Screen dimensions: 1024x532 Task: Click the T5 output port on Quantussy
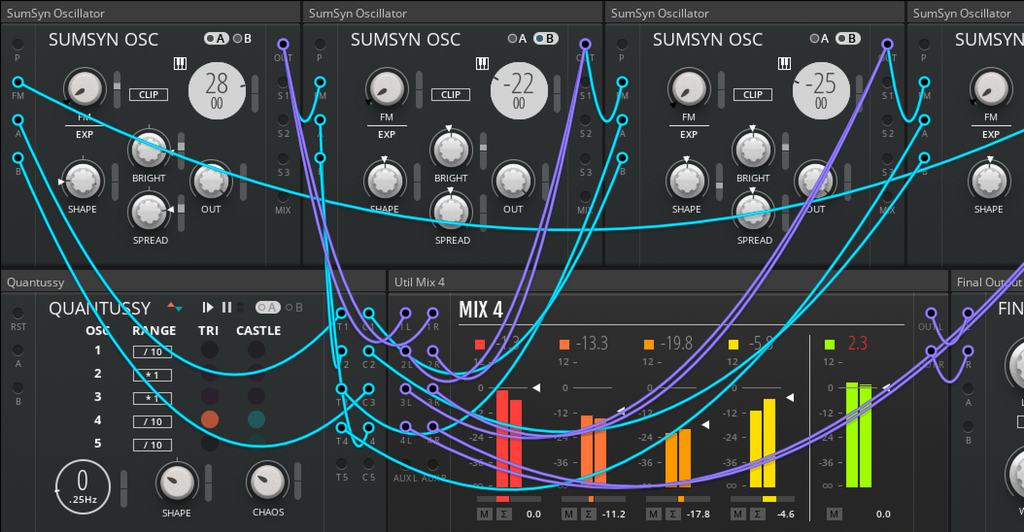(342, 464)
